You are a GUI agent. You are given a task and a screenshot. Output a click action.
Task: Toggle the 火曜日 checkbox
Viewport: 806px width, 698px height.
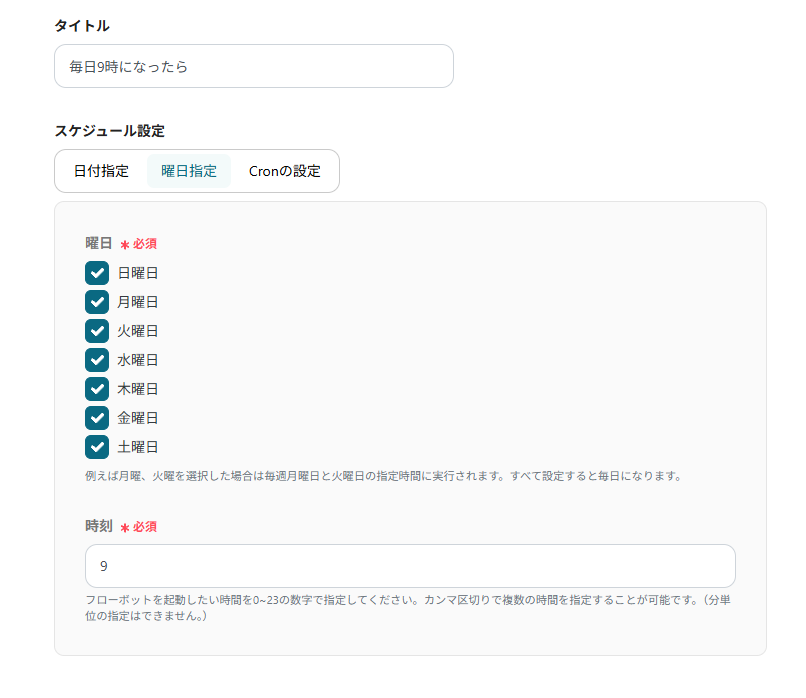[x=97, y=330]
